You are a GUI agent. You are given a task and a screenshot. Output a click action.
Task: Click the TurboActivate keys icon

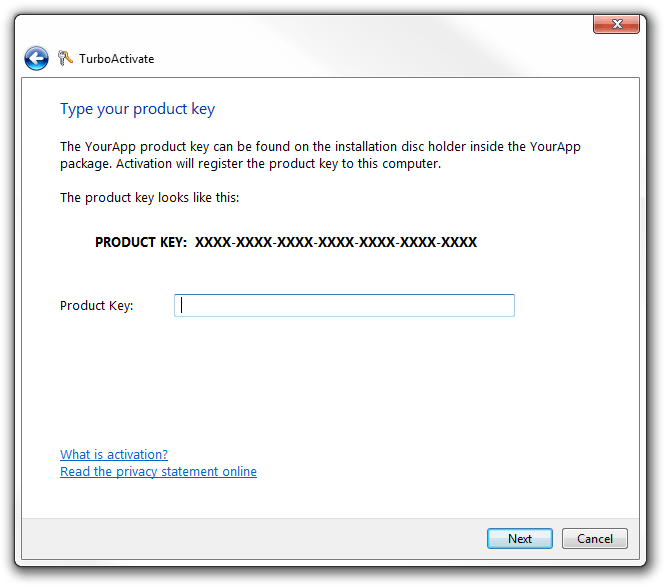click(x=65, y=58)
